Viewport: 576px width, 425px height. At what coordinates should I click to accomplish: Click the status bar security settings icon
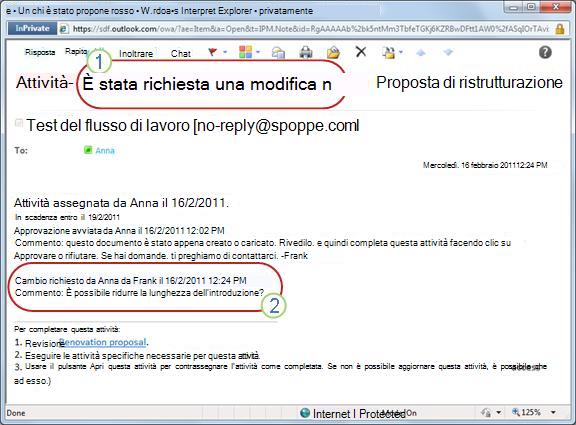tap(486, 413)
